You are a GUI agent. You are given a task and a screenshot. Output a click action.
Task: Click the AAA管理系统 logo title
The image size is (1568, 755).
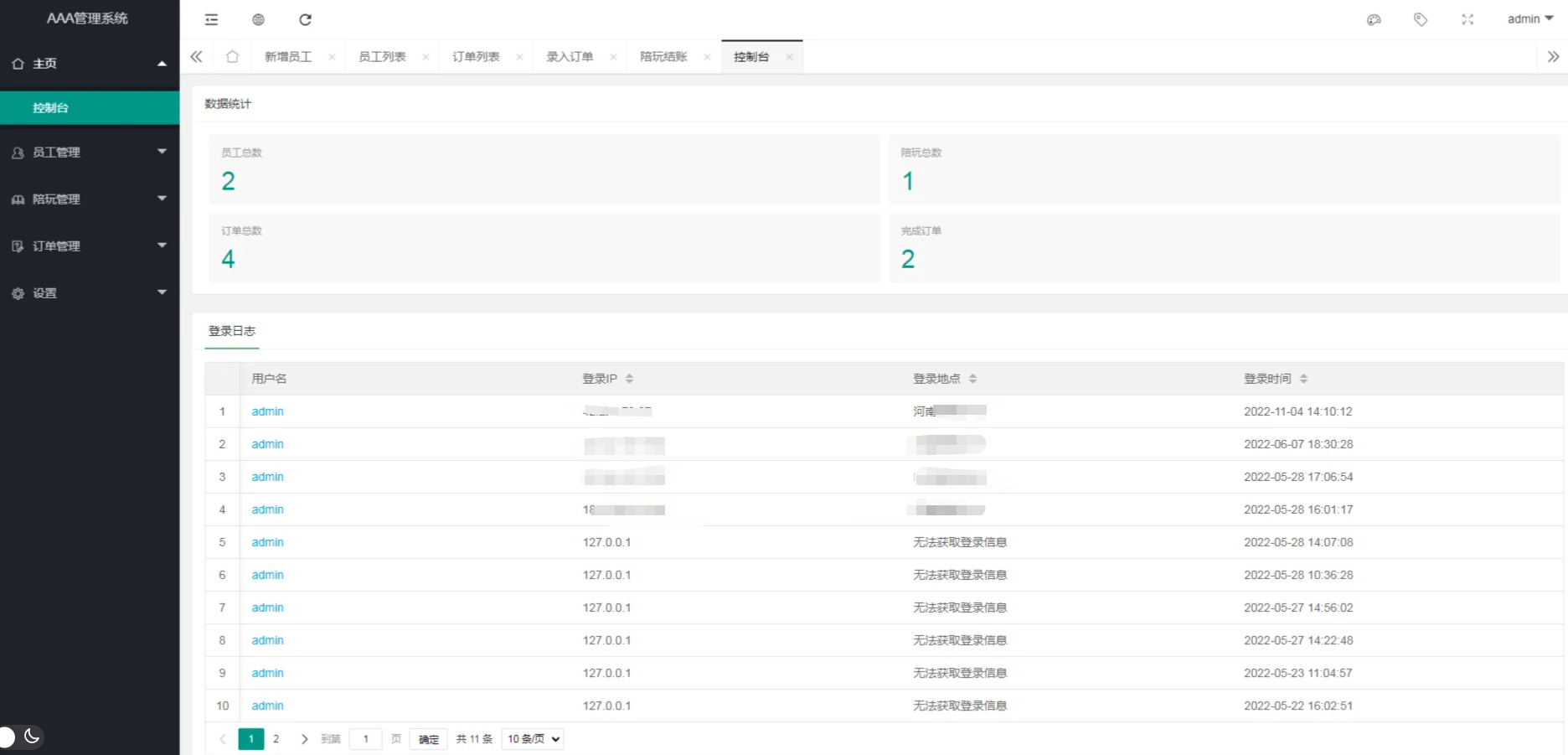pos(87,18)
